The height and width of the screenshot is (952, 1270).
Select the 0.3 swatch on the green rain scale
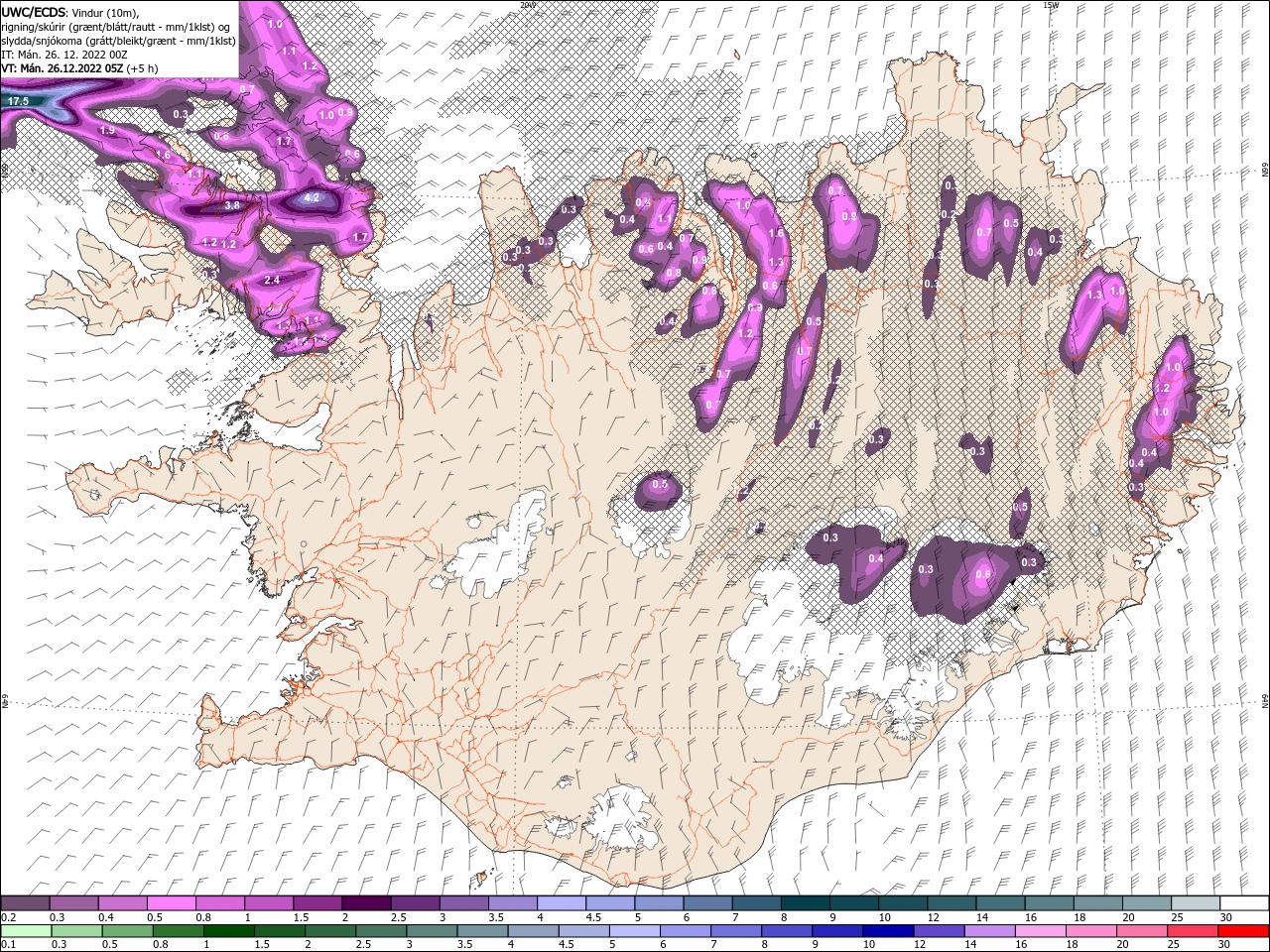point(76,931)
